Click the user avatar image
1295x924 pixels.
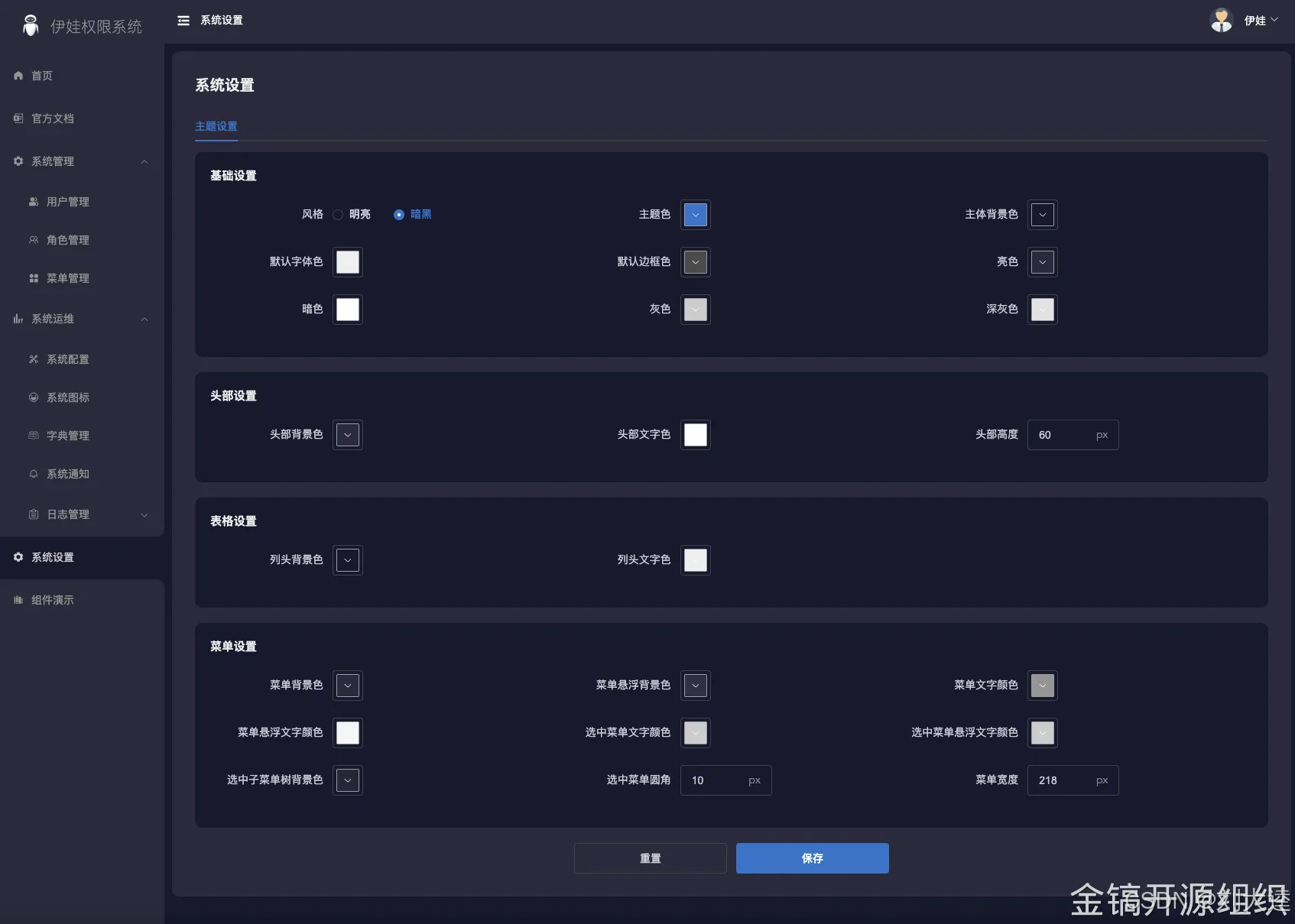[x=1222, y=21]
